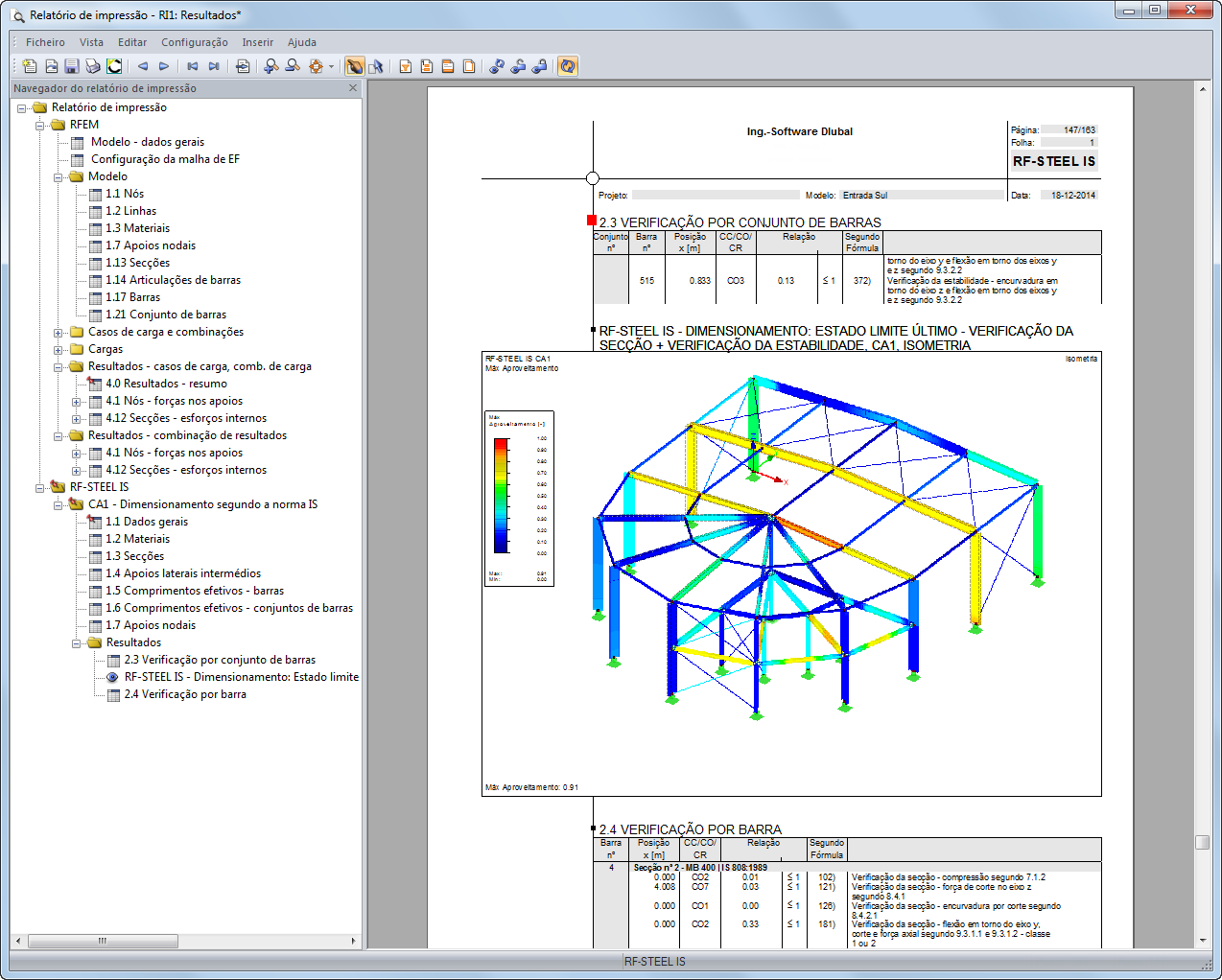1222x980 pixels.
Task: Select RF-STEEL IS - Dimensionamento: Estado limite item
Action: 241,677
